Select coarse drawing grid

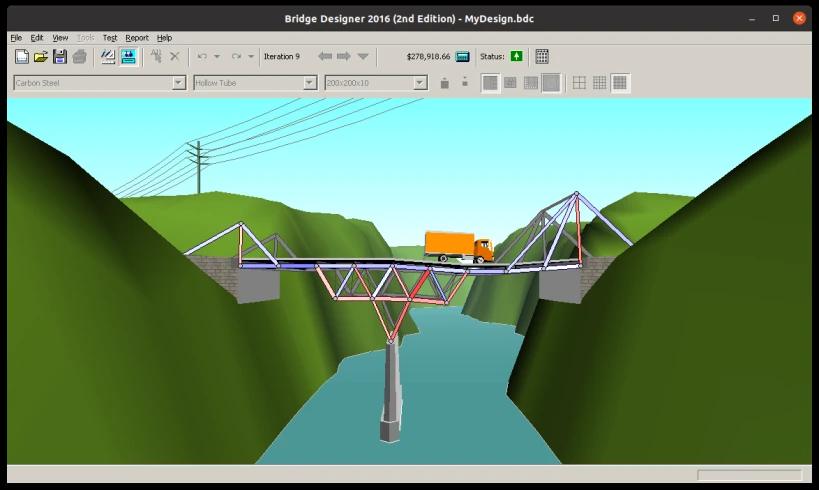pos(579,83)
